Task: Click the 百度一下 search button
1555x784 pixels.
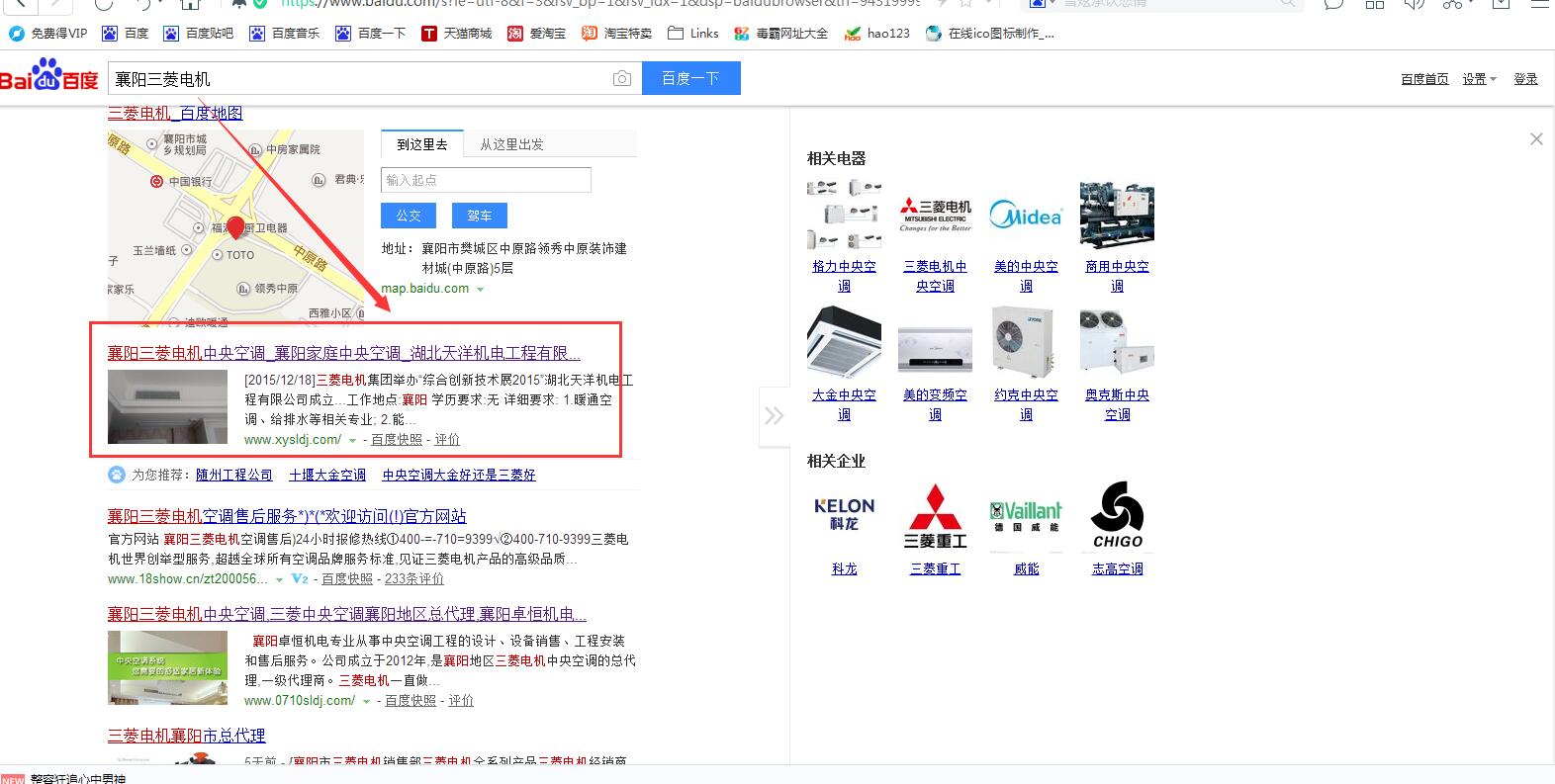Action: (690, 78)
